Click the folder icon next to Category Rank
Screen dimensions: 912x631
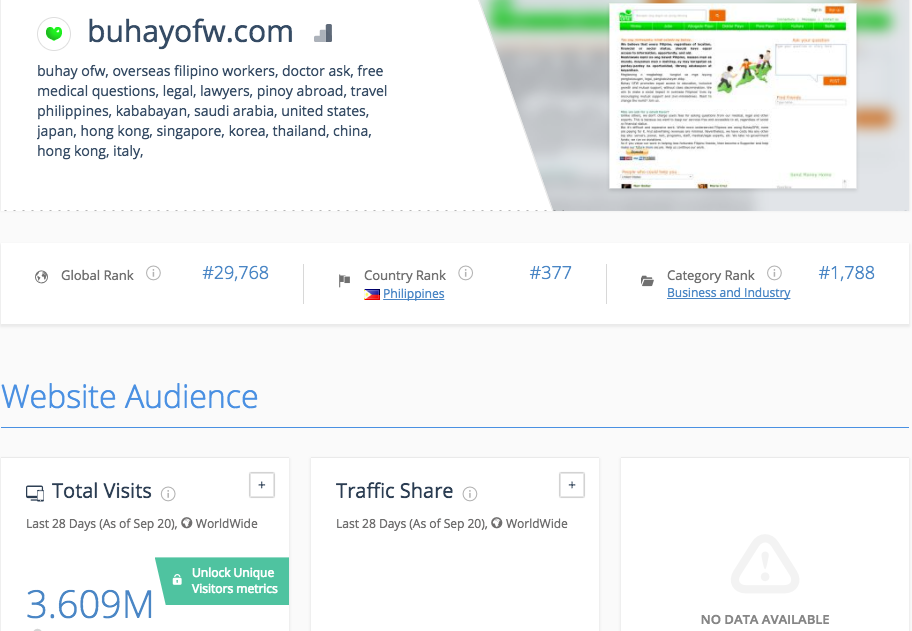(x=647, y=281)
